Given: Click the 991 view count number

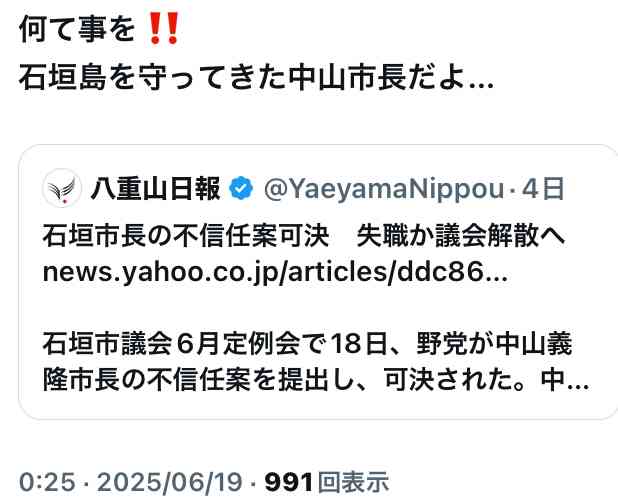Looking at the screenshot, I should (289, 482).
